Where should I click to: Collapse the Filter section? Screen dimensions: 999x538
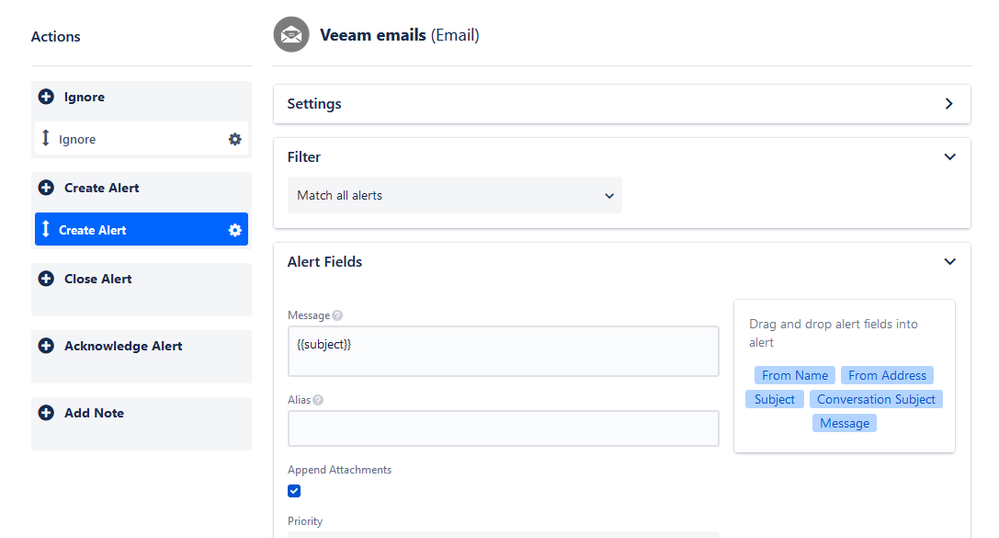point(950,157)
